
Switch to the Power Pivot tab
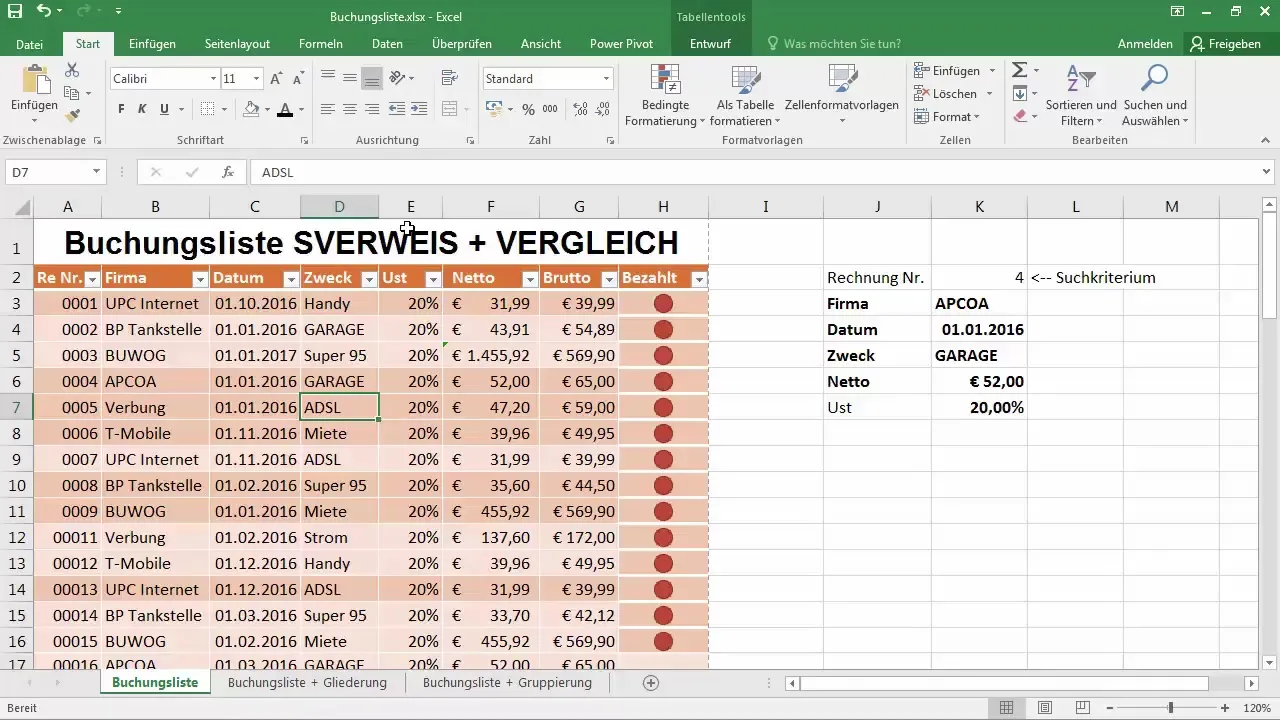[621, 44]
